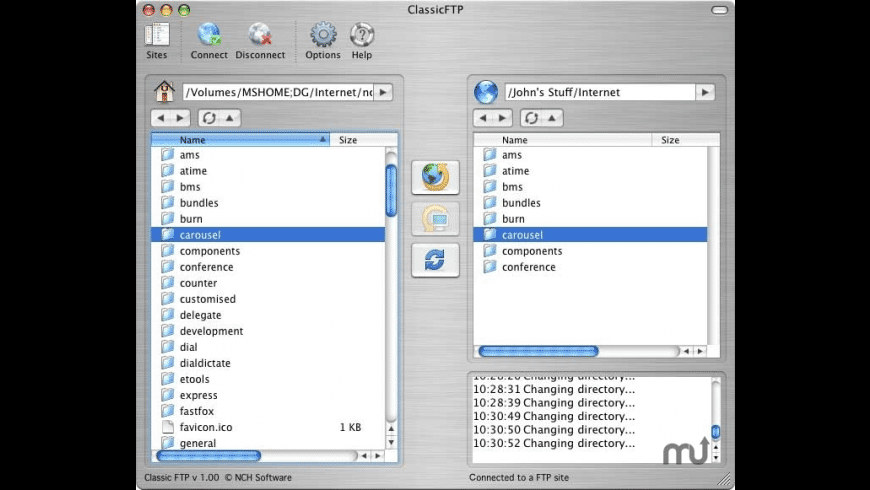Sort remote list by Name column
The width and height of the screenshot is (870, 490).
click(x=563, y=140)
